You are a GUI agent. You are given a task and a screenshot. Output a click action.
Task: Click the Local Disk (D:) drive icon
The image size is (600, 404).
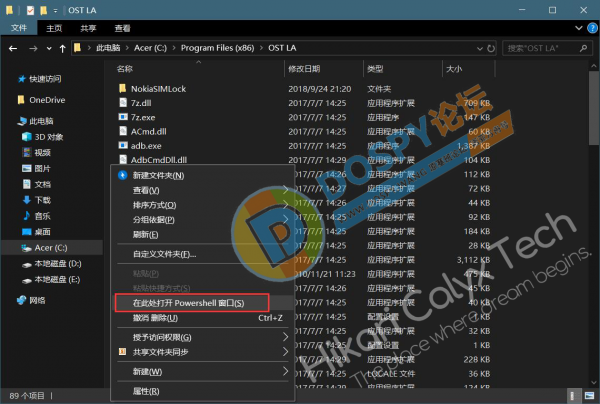tap(26, 264)
